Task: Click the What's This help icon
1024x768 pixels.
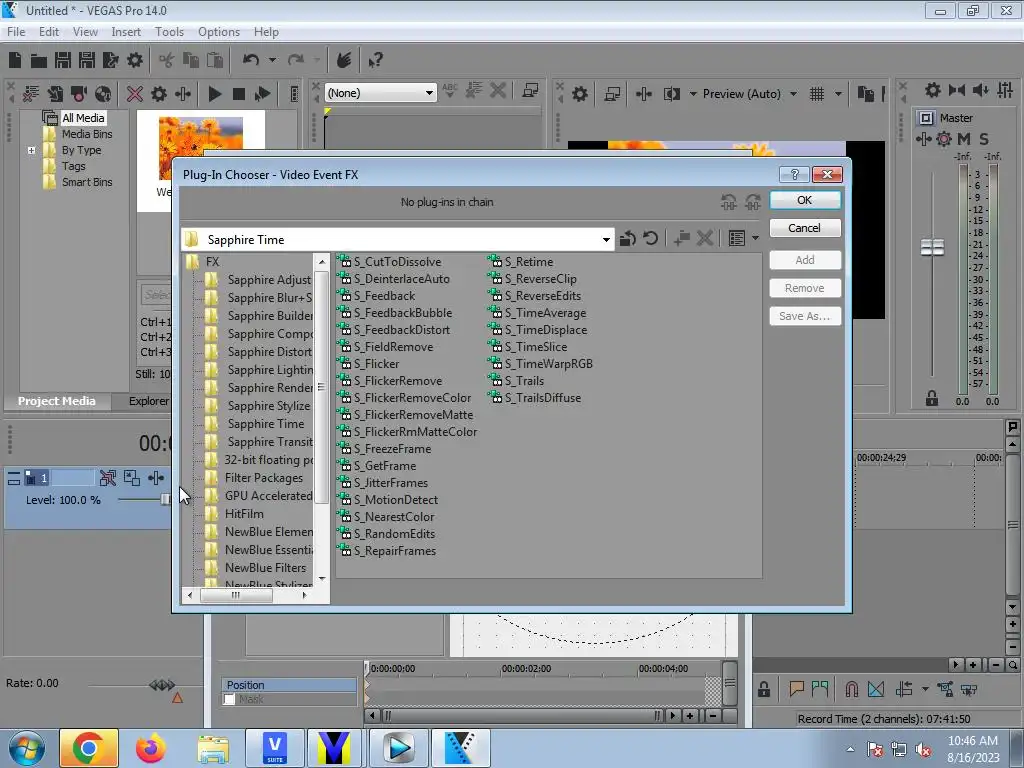Action: (x=375, y=60)
